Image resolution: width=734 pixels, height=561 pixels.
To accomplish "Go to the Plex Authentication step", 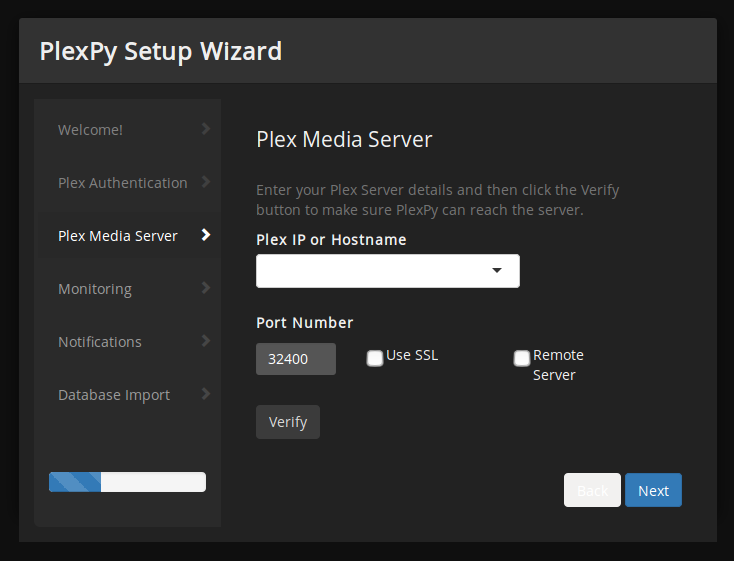I will [x=127, y=183].
